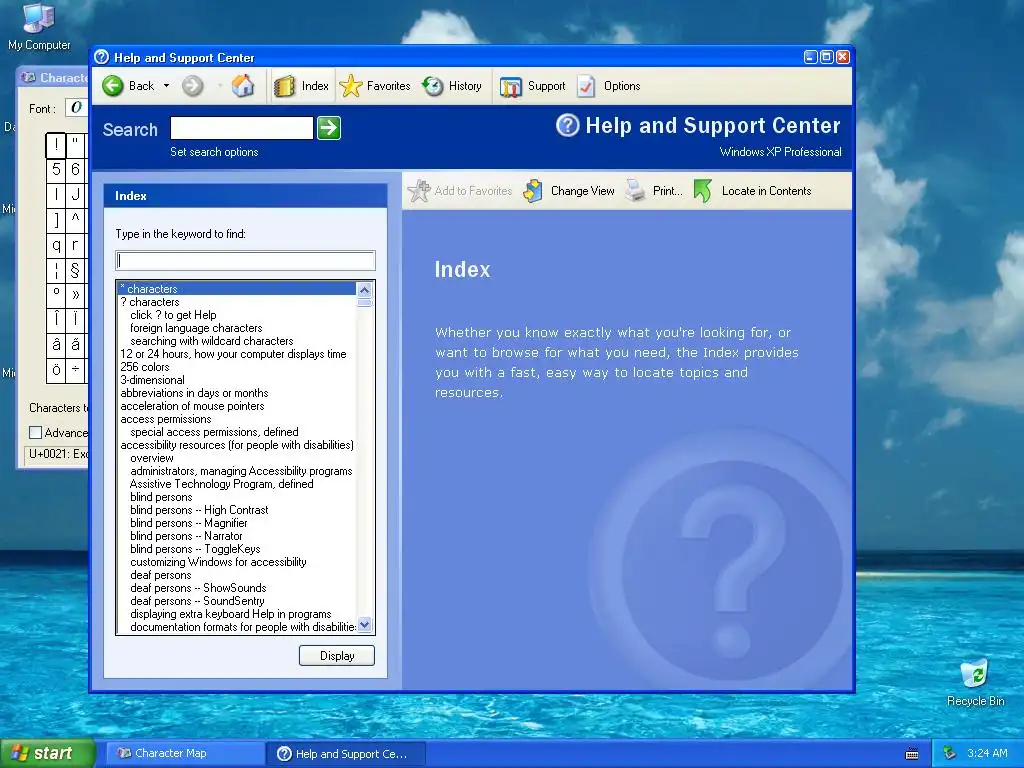Viewport: 1024px width, 768px height.
Task: Click the Print printer icon
Action: click(x=635, y=191)
